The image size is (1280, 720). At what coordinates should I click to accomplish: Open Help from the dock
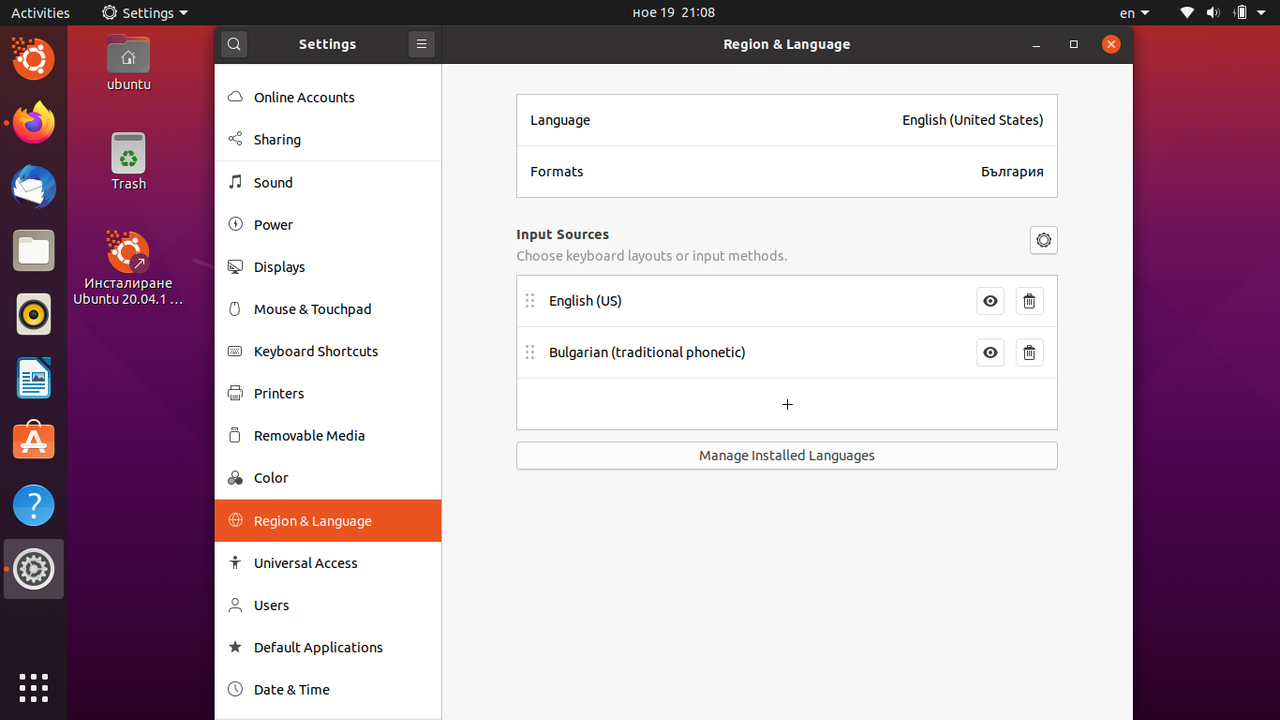(x=34, y=506)
